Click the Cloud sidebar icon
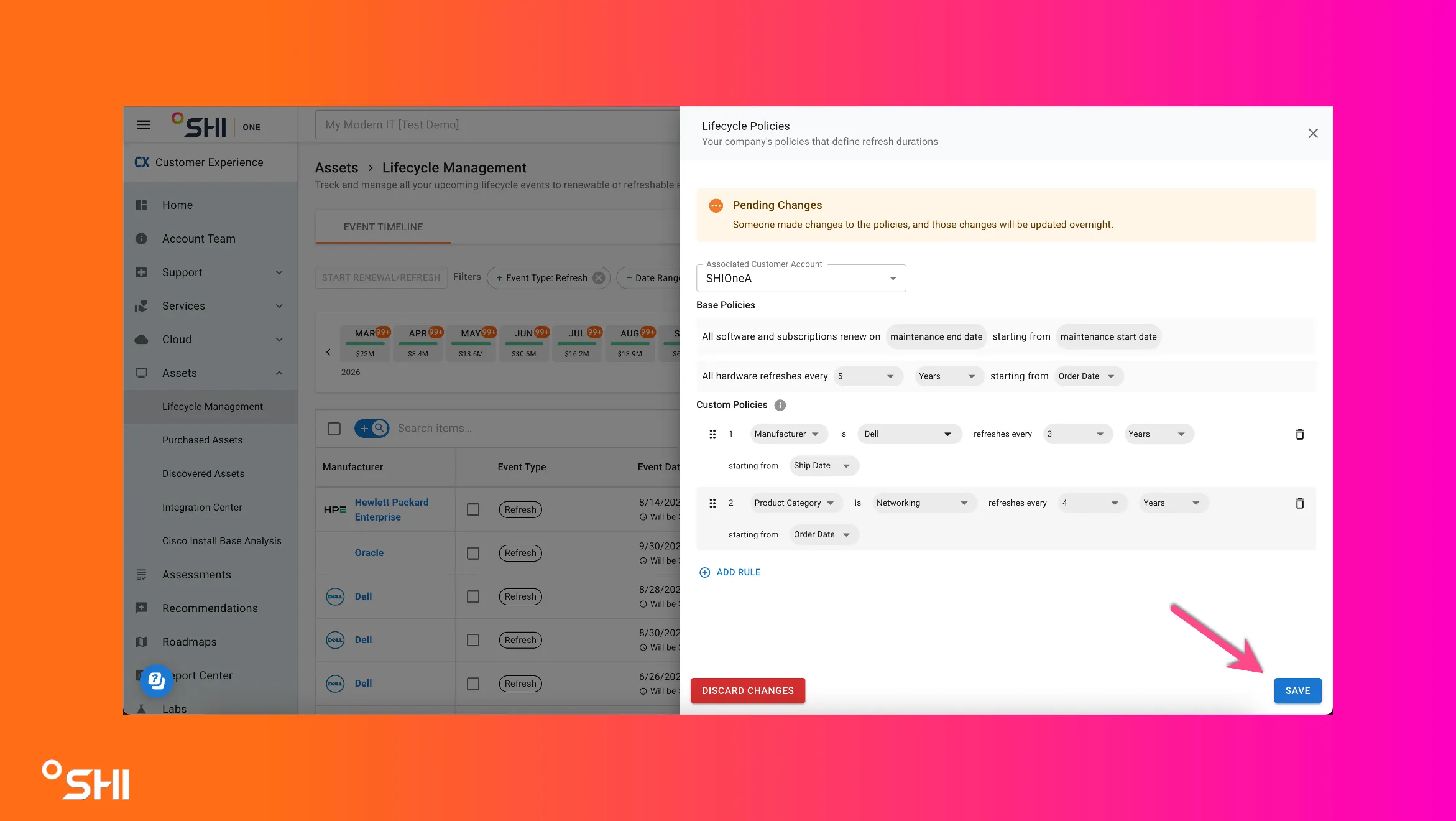The image size is (1456, 821). tap(142, 340)
